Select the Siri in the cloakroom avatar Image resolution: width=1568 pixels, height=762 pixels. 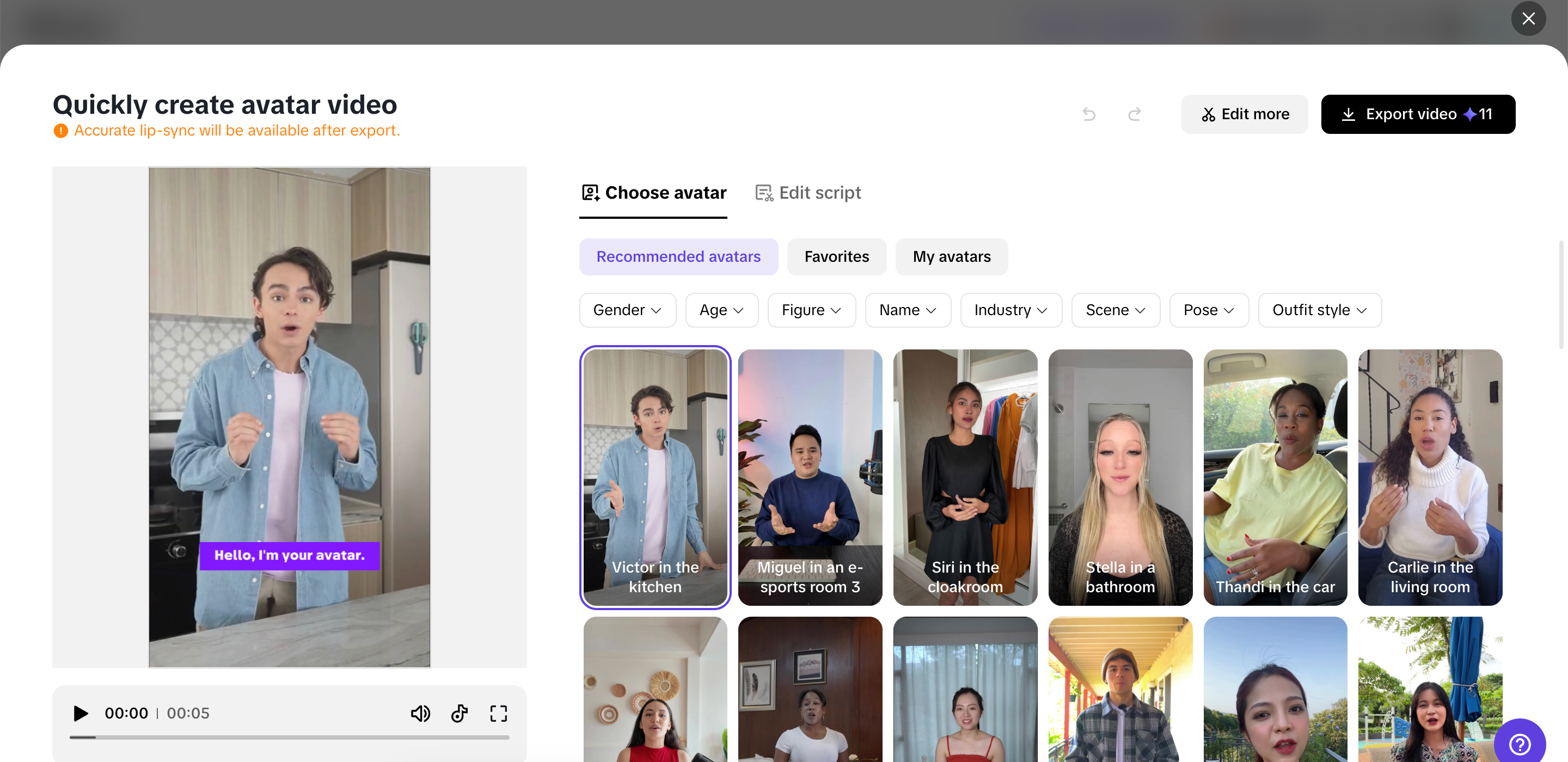[x=964, y=478]
